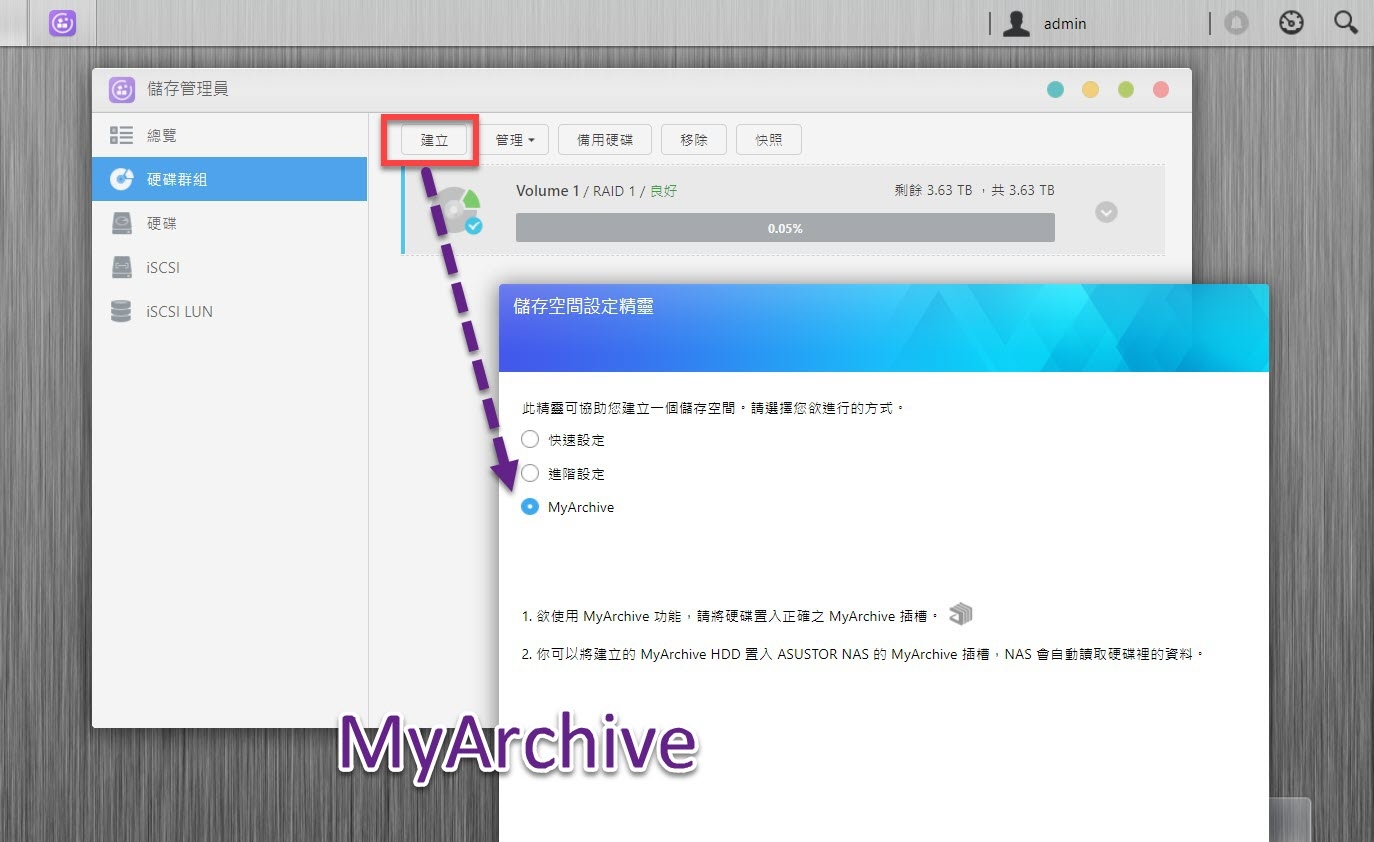The width and height of the screenshot is (1374, 842).
Task: Click the iSCSI drive icon
Action: tap(121, 267)
